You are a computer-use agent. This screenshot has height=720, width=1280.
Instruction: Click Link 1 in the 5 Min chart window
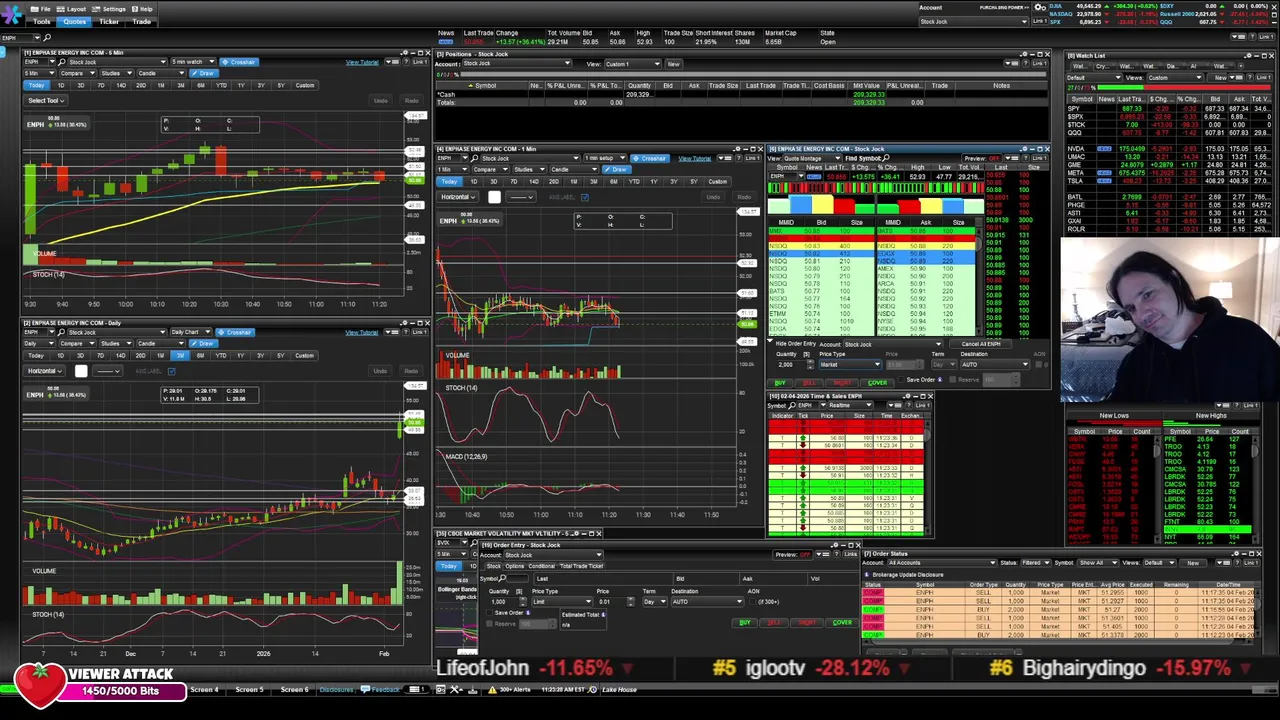pos(420,62)
